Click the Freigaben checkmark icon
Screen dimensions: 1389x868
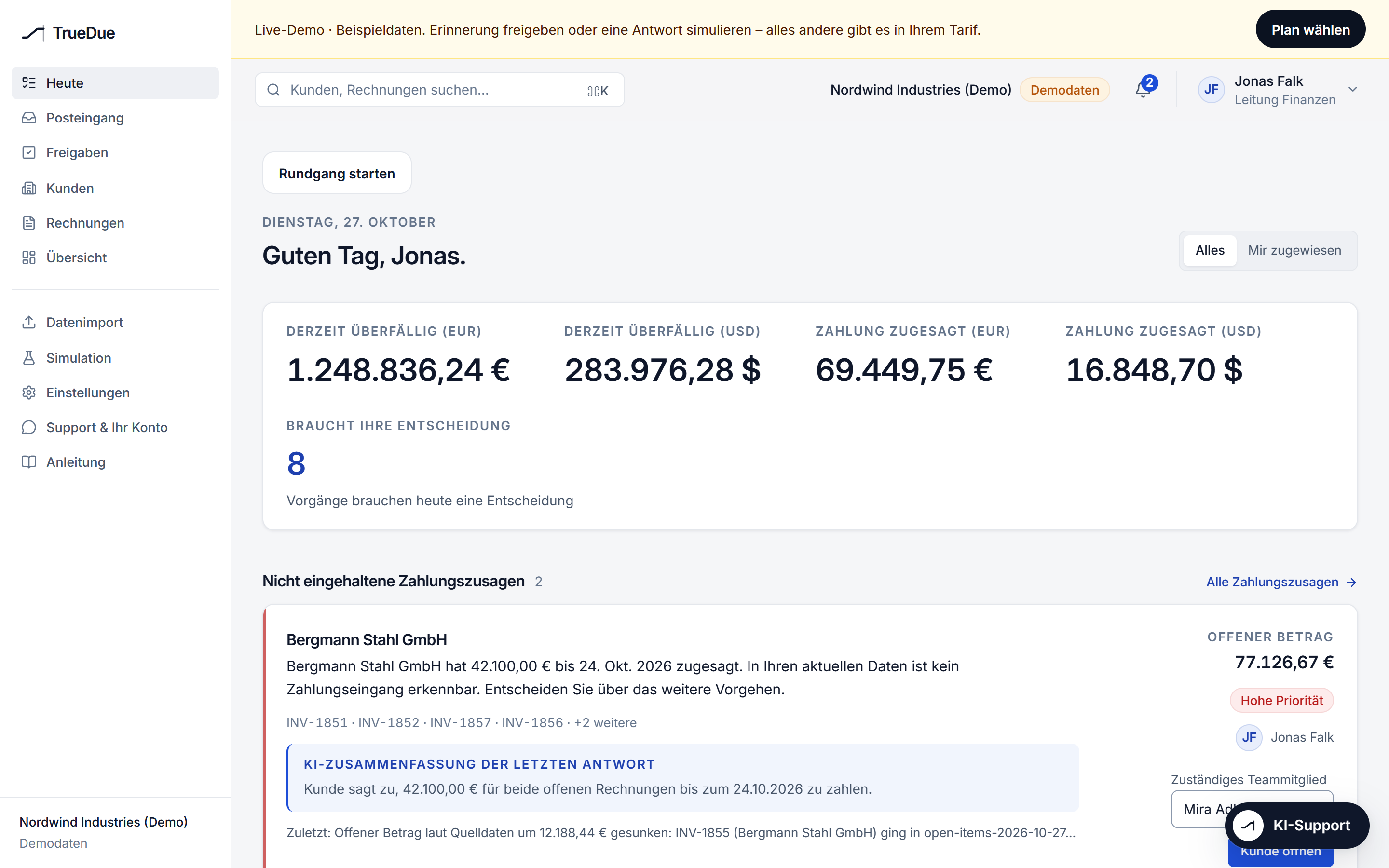tap(29, 152)
